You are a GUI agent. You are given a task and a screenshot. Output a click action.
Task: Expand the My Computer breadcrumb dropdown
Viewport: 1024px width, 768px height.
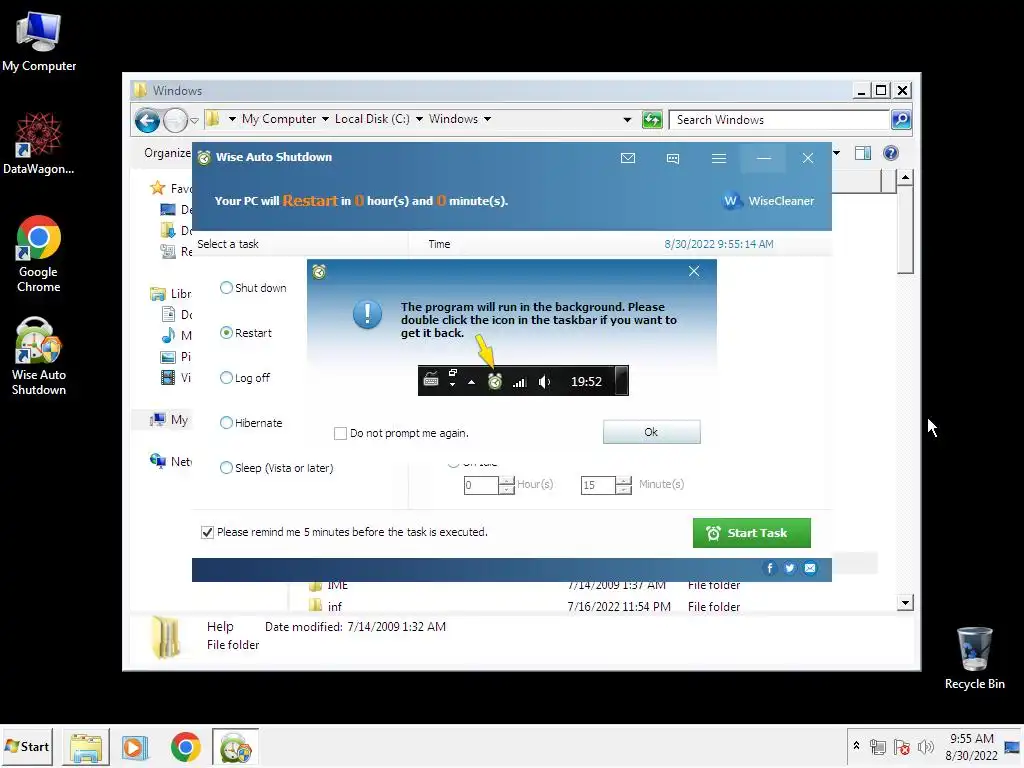pyautogui.click(x=325, y=119)
